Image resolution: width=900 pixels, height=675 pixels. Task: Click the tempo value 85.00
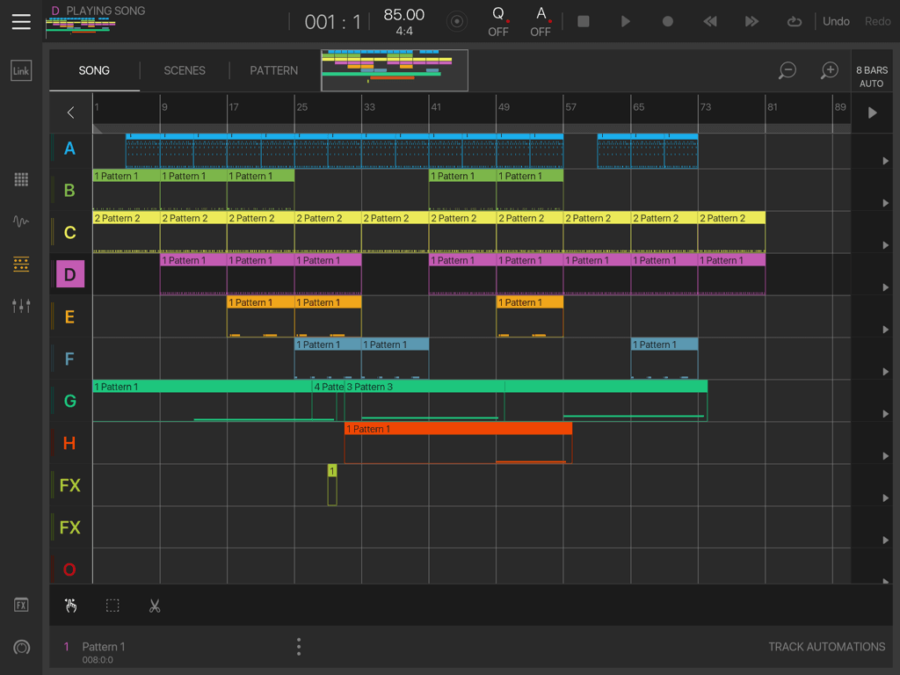click(403, 15)
